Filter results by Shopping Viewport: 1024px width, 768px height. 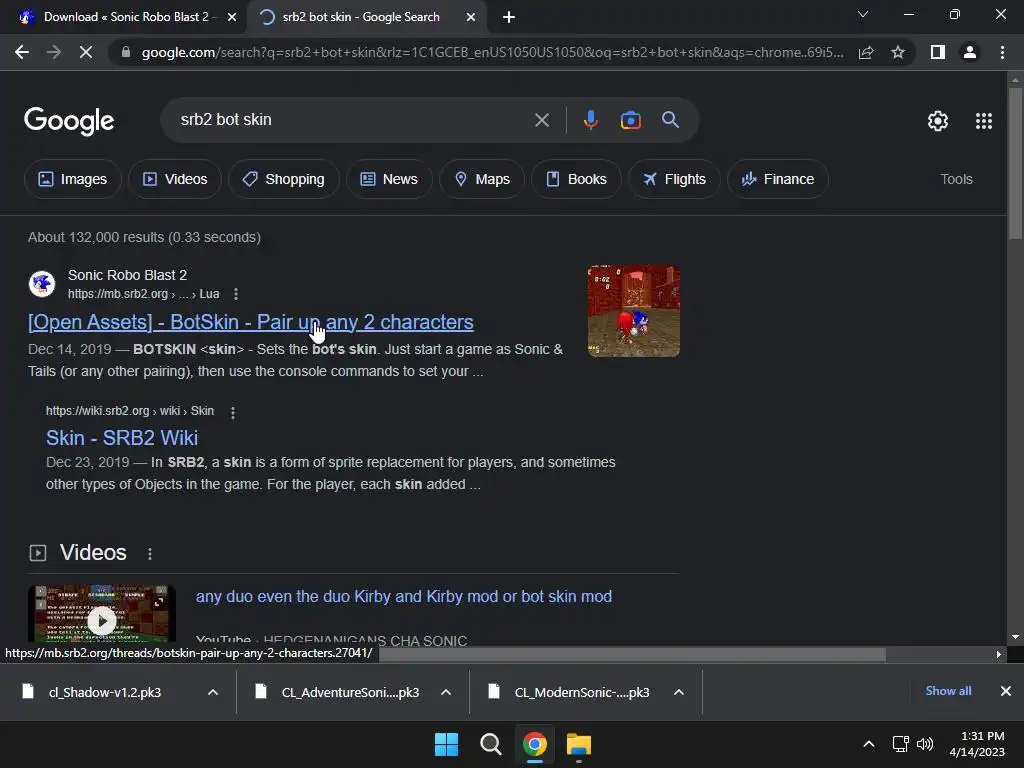pos(283,179)
